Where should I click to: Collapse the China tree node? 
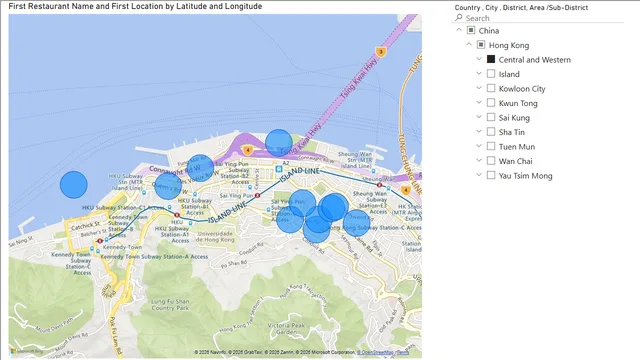459,30
